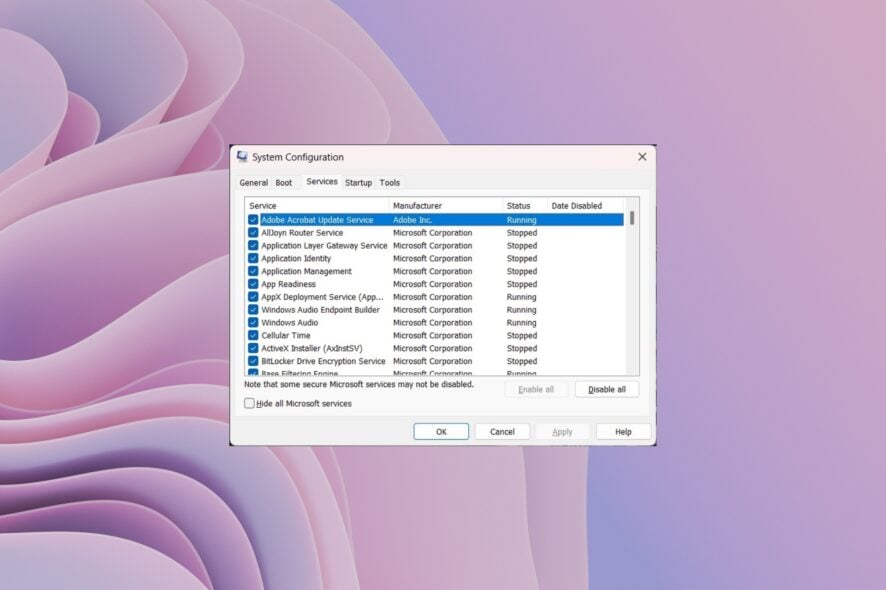The height and width of the screenshot is (590, 886).
Task: Toggle BitLocker Drive Encryption Service checkbox
Action: pyautogui.click(x=253, y=361)
